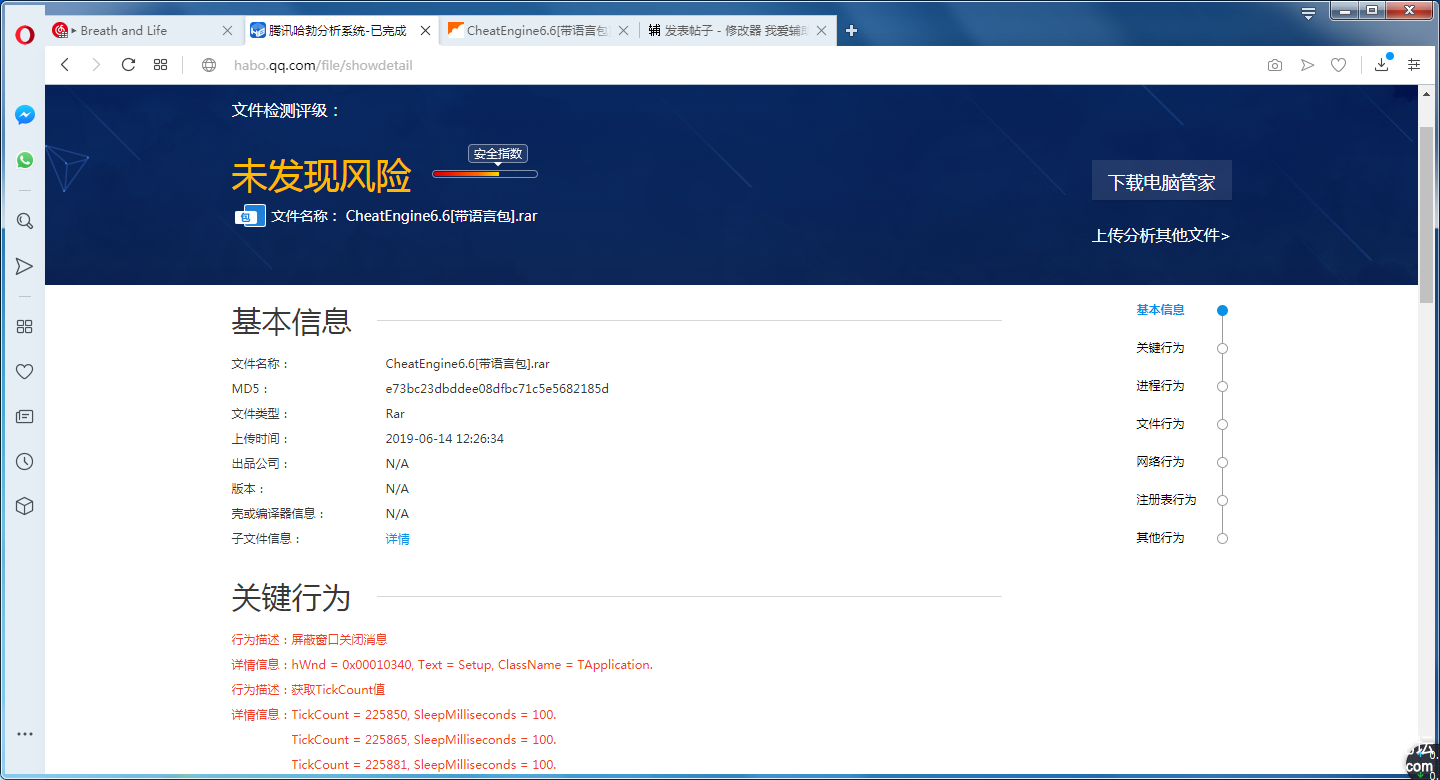Select the file type value Rar

pos(395,414)
